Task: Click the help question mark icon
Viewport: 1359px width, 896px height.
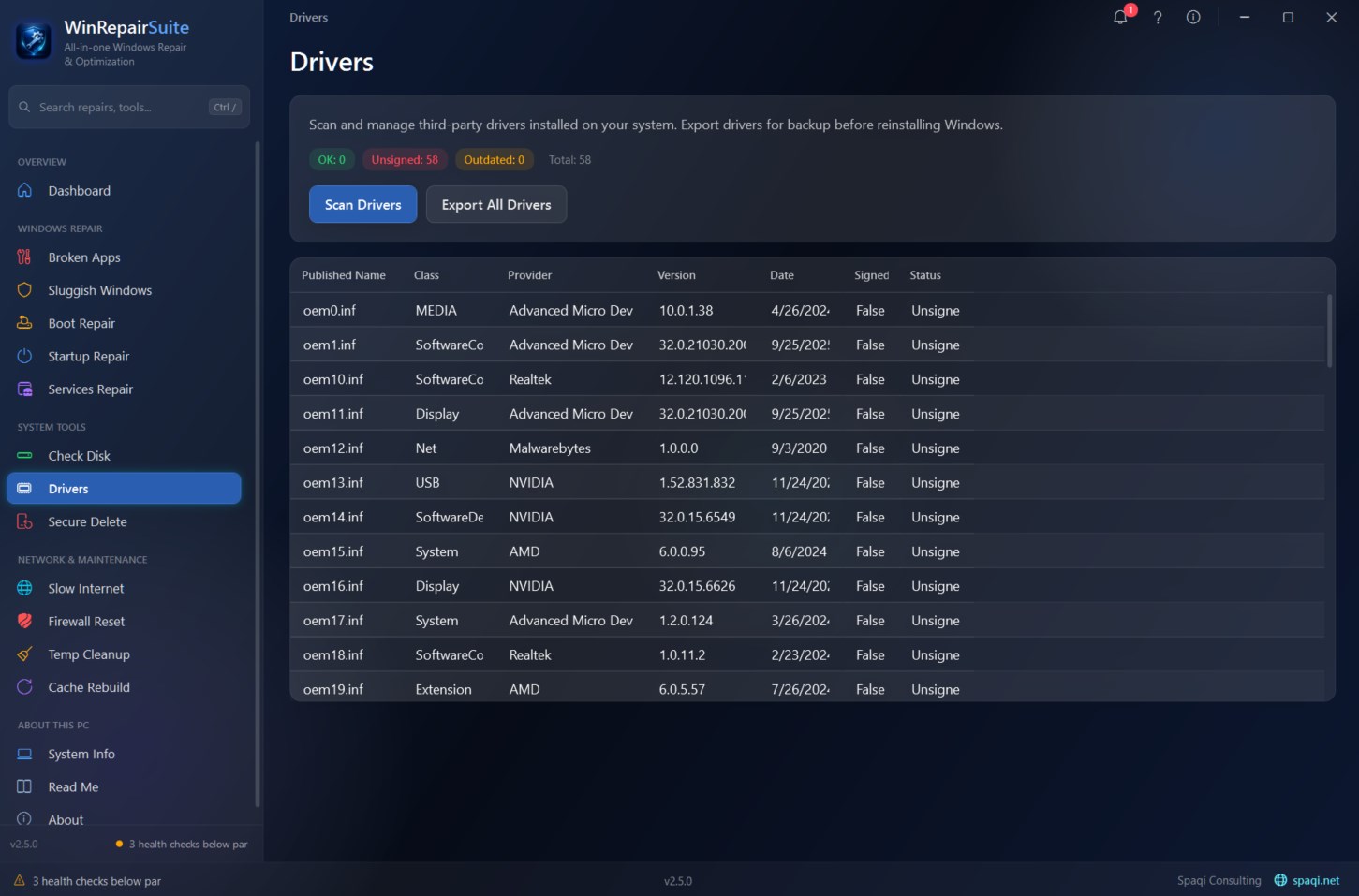Action: coord(1158,17)
